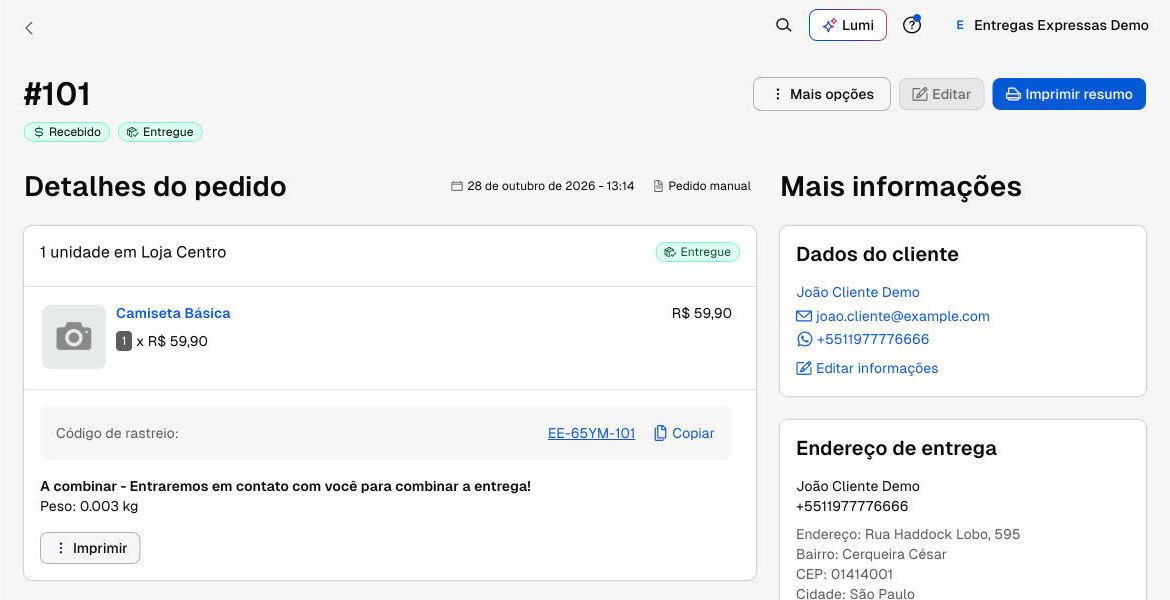Click the text Endereço: Rua Haddock Lobo, 595
1170x600 pixels.
pos(908,534)
